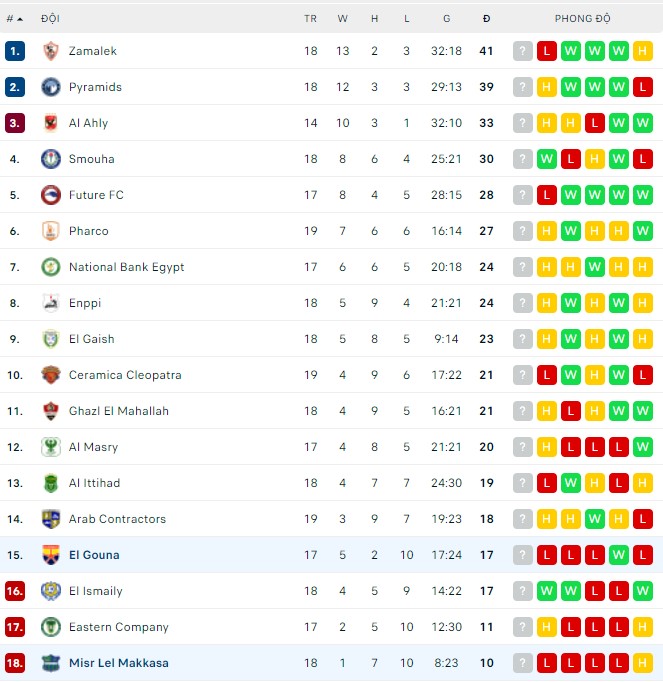Click Ceramica Cleopatra team logo

(x=51, y=375)
